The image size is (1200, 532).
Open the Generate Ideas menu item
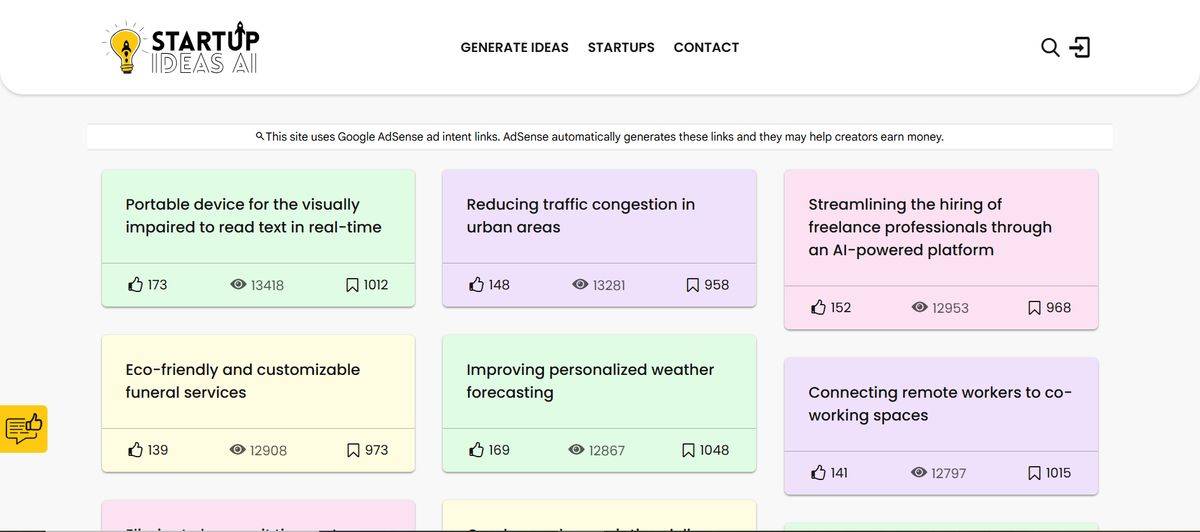tap(514, 47)
